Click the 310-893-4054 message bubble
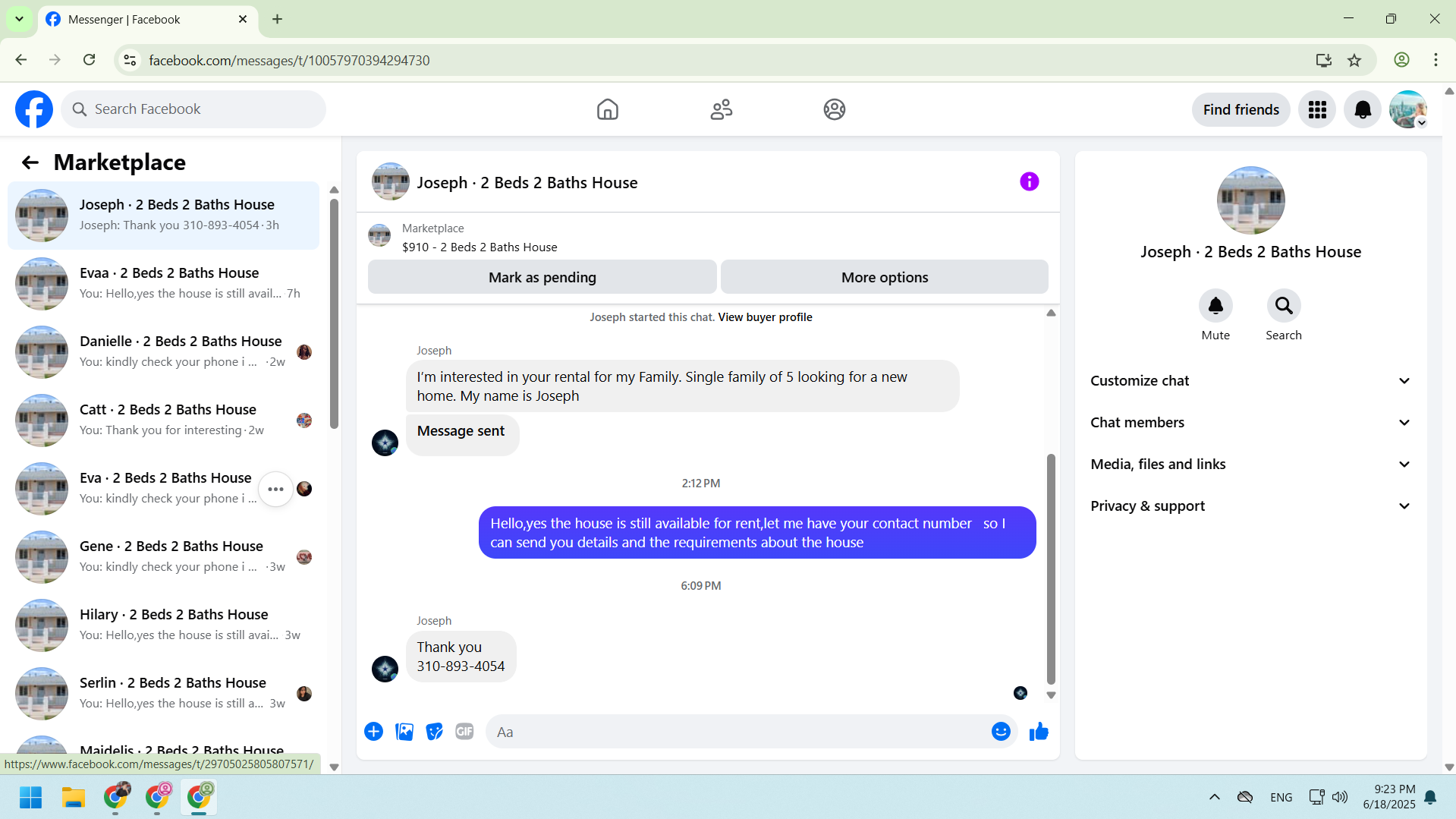Image resolution: width=1456 pixels, height=819 pixels. coord(461,657)
